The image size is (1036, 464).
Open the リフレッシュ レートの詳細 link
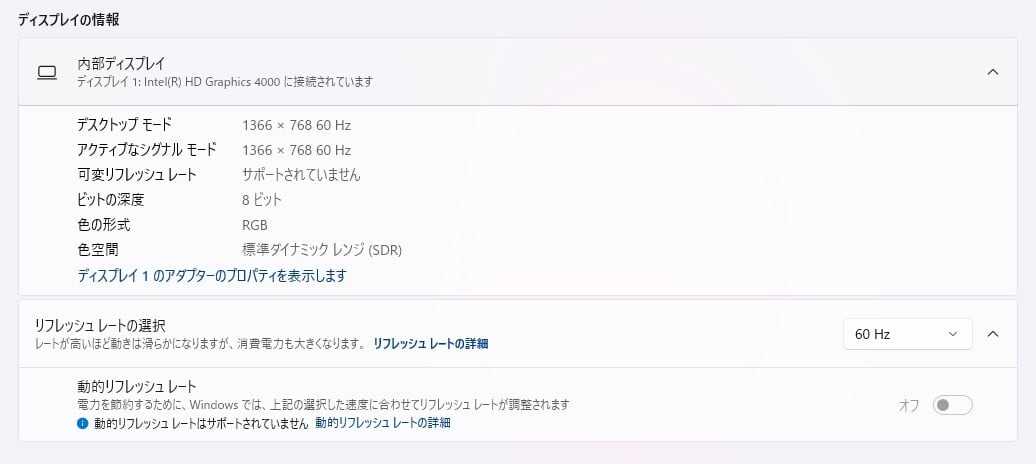(431, 343)
